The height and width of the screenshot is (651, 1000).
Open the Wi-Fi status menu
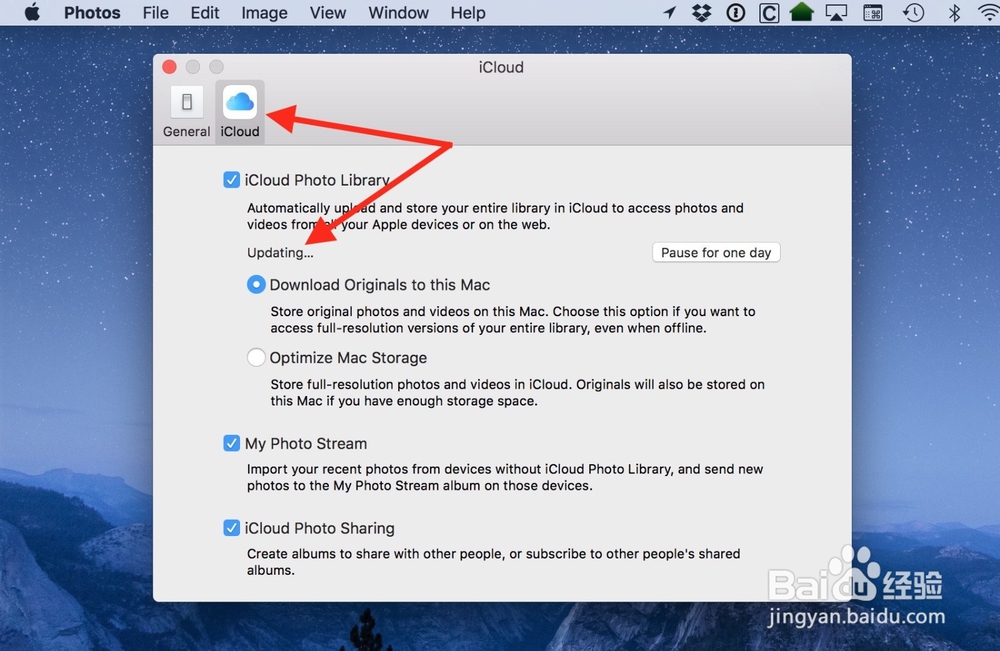pyautogui.click(x=989, y=13)
